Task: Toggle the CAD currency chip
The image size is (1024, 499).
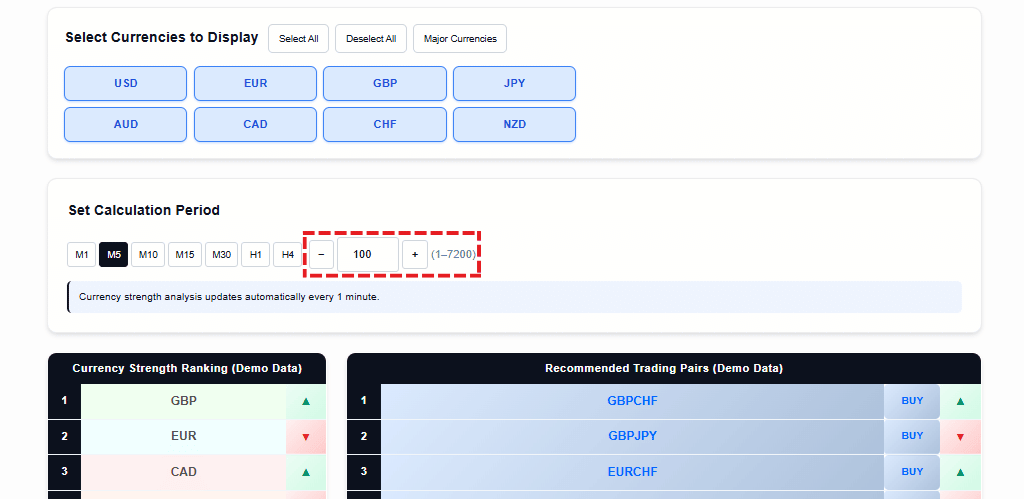Action: (255, 124)
